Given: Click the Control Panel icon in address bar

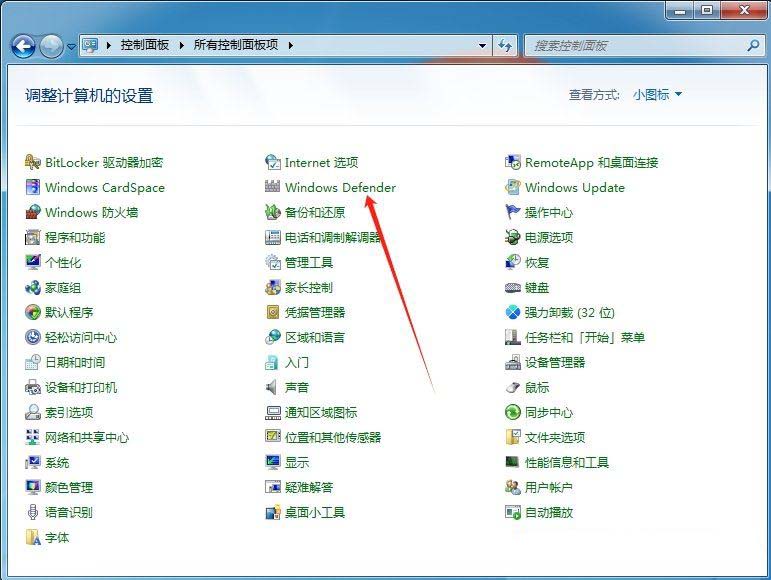Looking at the screenshot, I should (x=90, y=45).
